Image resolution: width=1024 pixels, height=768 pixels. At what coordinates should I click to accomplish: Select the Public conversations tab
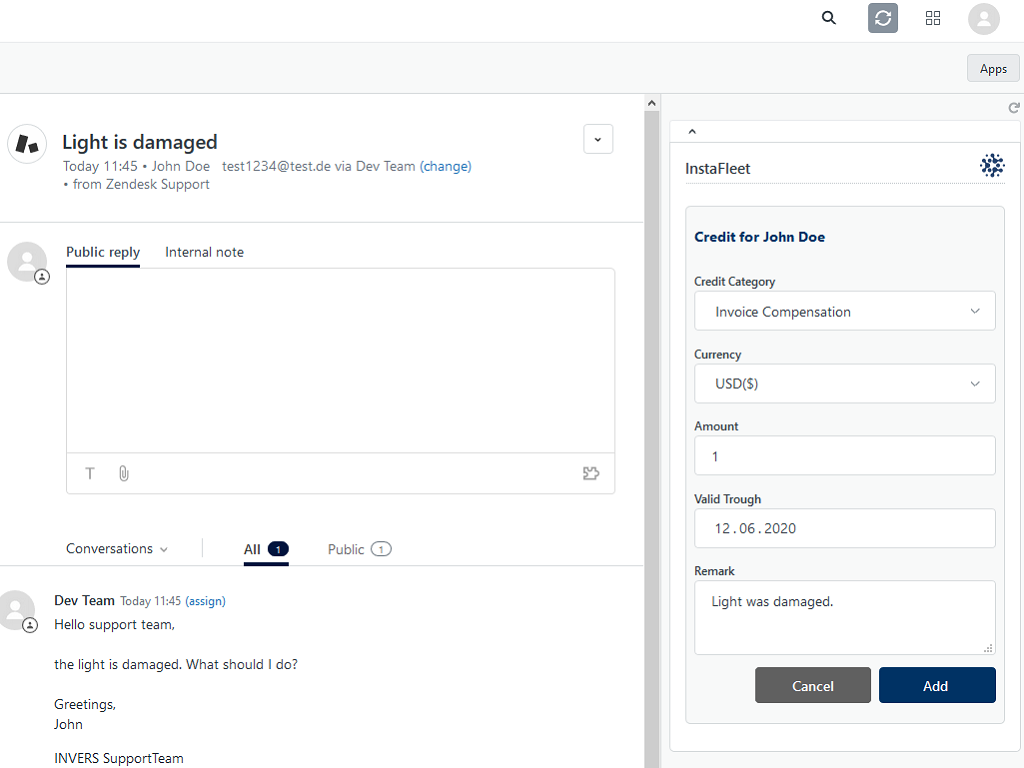358,549
